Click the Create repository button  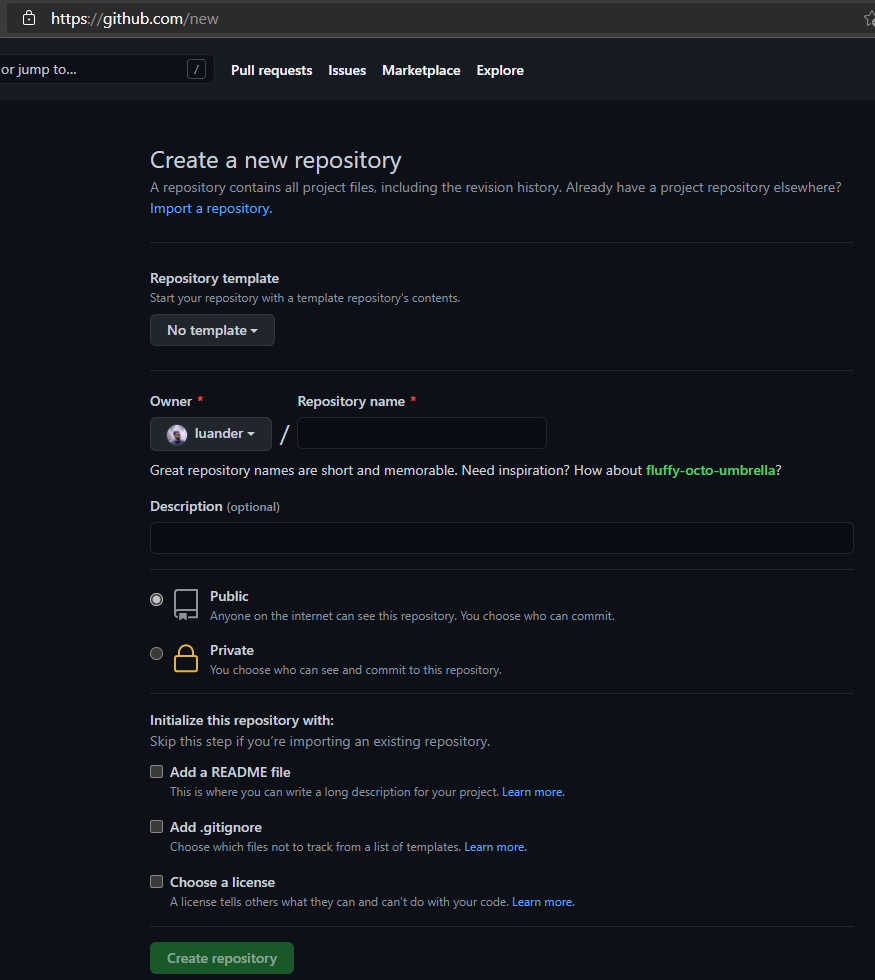coord(221,957)
